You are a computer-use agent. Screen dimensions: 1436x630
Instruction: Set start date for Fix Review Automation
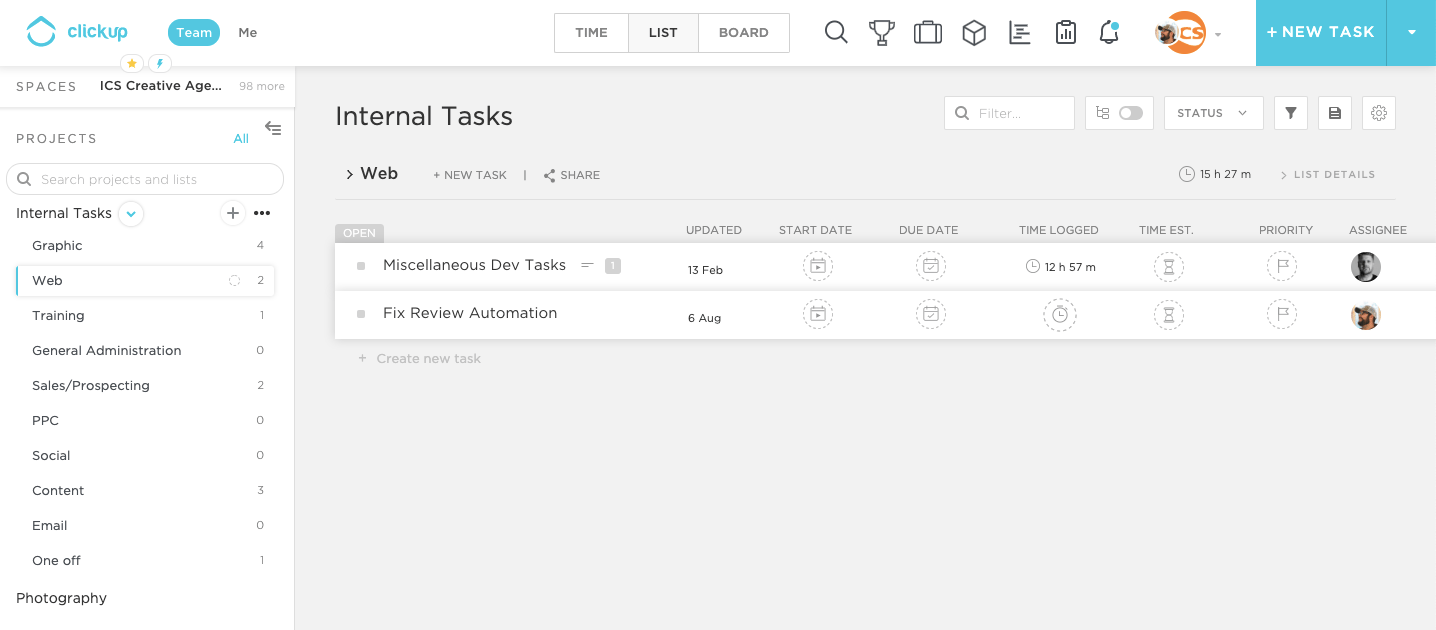tap(818, 314)
